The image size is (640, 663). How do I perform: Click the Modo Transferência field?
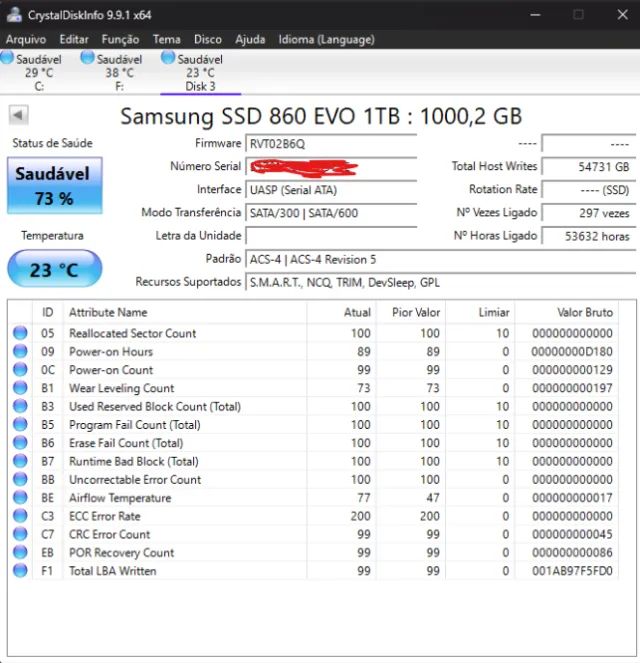pyautogui.click(x=331, y=213)
